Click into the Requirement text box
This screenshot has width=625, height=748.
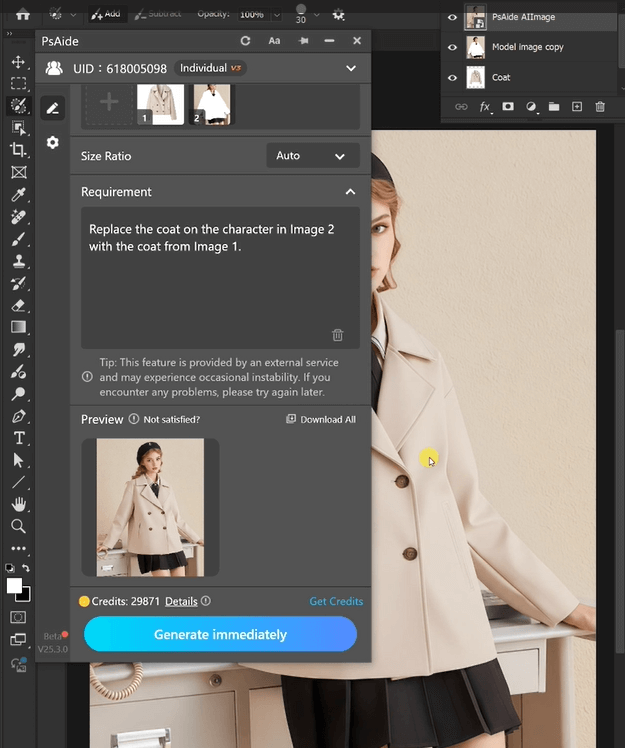220,278
